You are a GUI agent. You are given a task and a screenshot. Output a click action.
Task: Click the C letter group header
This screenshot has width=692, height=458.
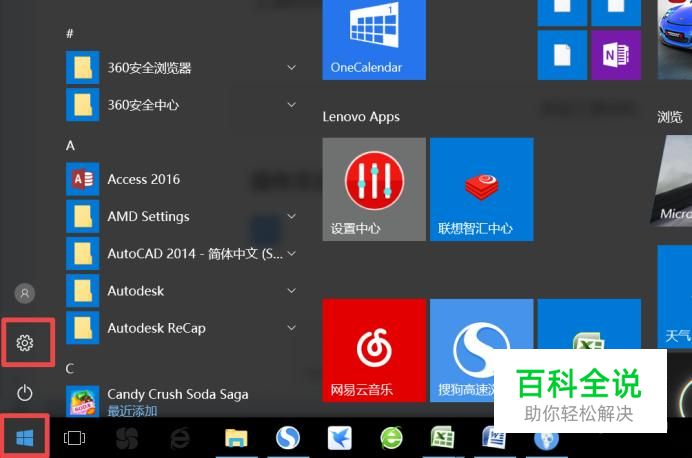(70, 368)
